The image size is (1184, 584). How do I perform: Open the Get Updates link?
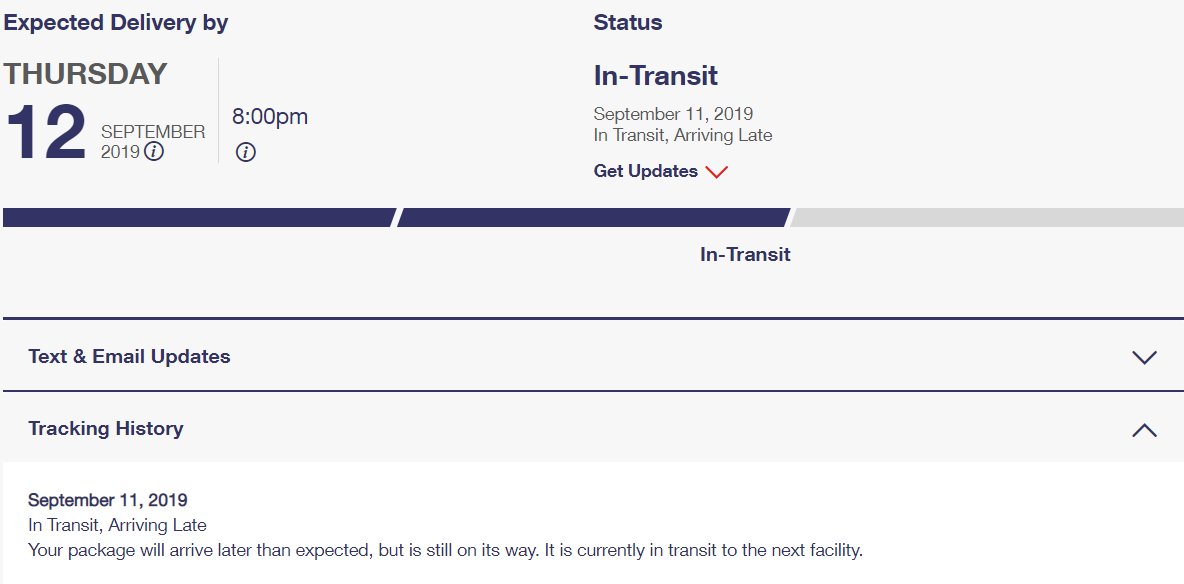click(646, 171)
